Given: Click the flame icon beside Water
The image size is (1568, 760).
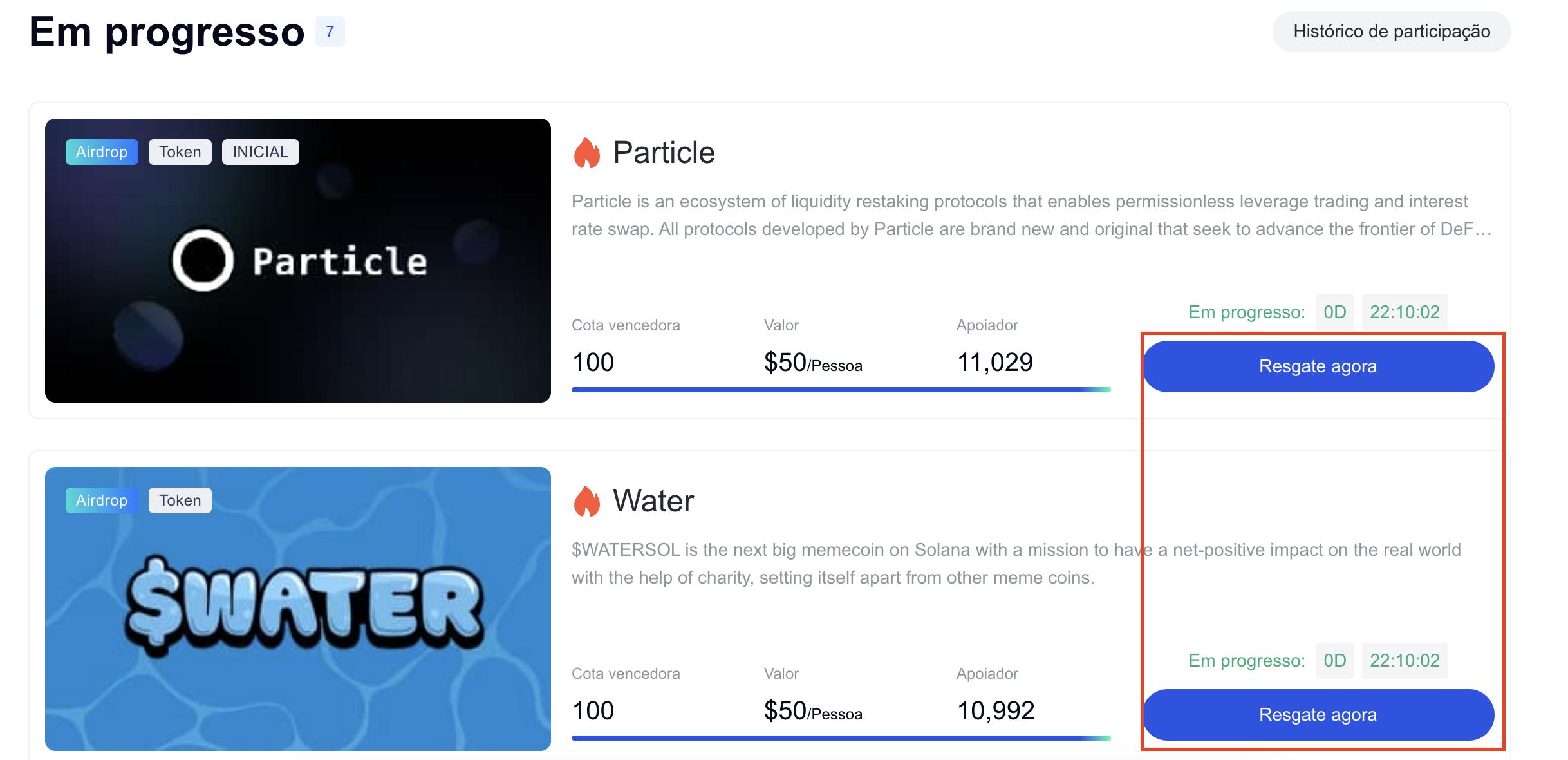Looking at the screenshot, I should tap(586, 501).
